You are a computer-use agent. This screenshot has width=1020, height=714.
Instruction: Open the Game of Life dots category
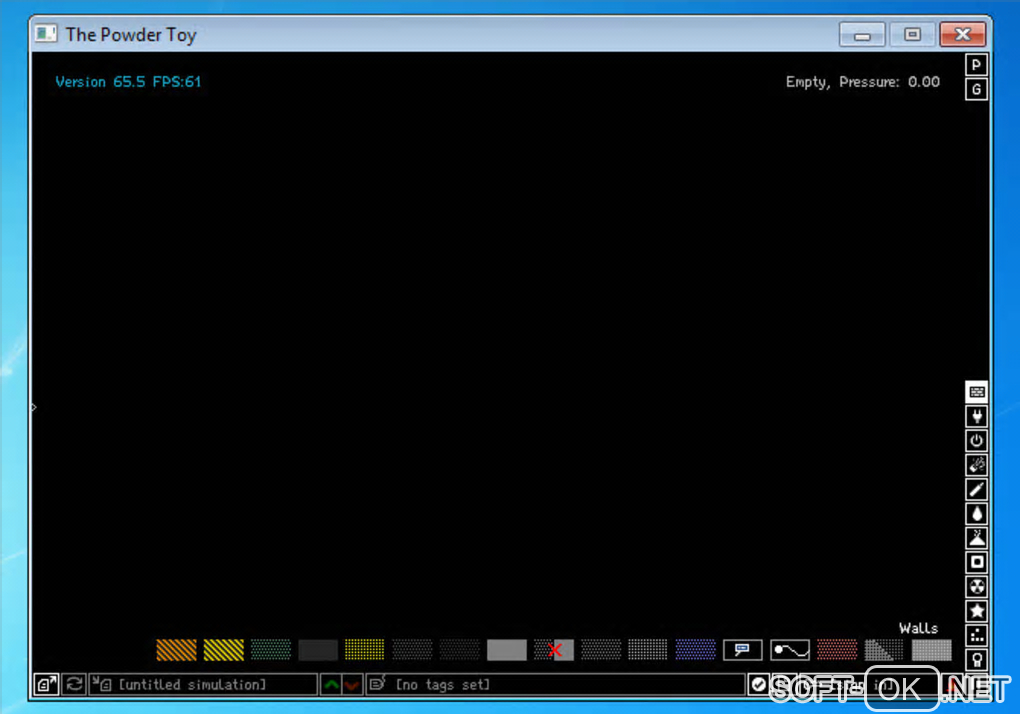pos(976,636)
